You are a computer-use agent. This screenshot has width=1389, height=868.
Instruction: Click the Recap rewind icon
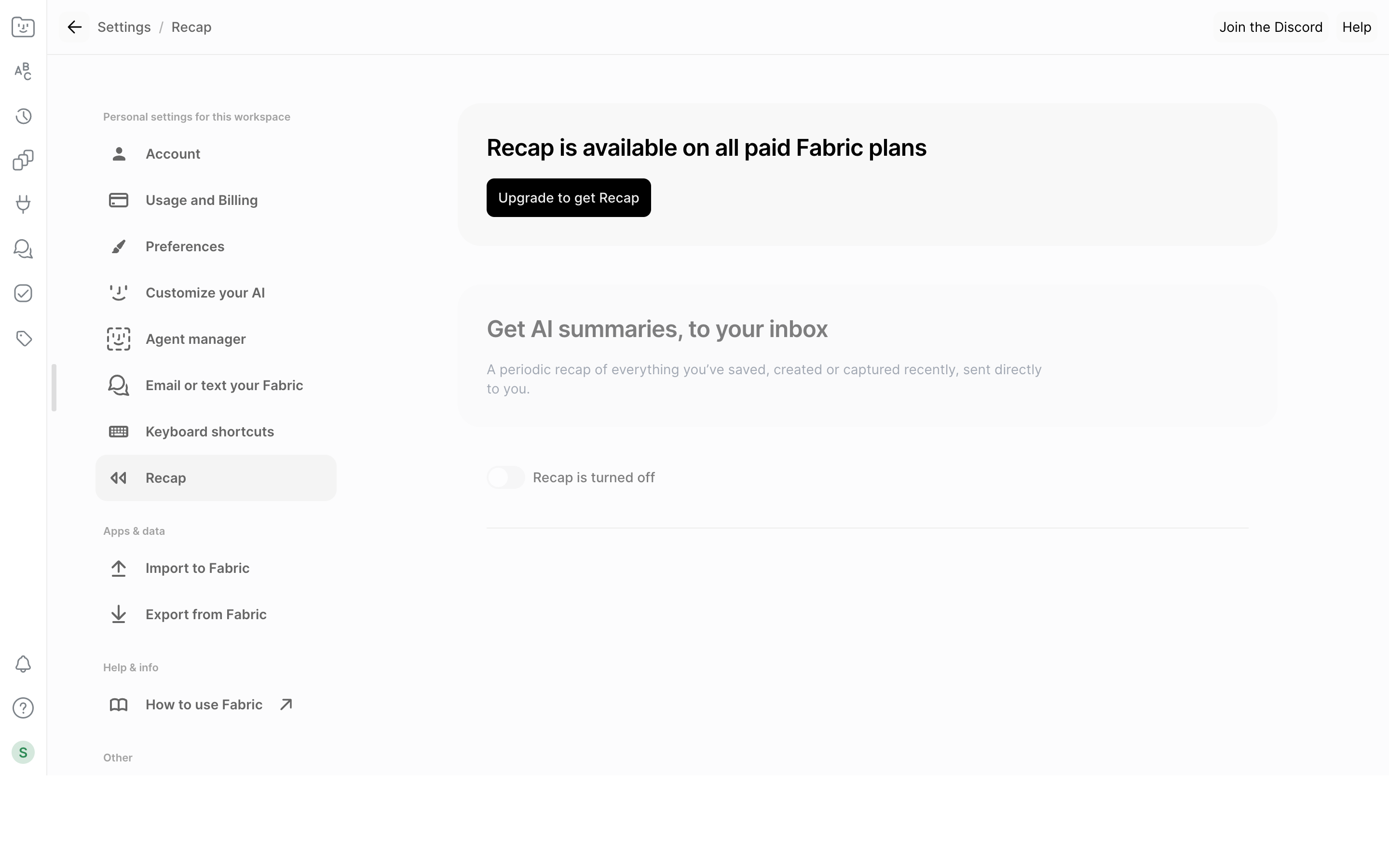(118, 477)
